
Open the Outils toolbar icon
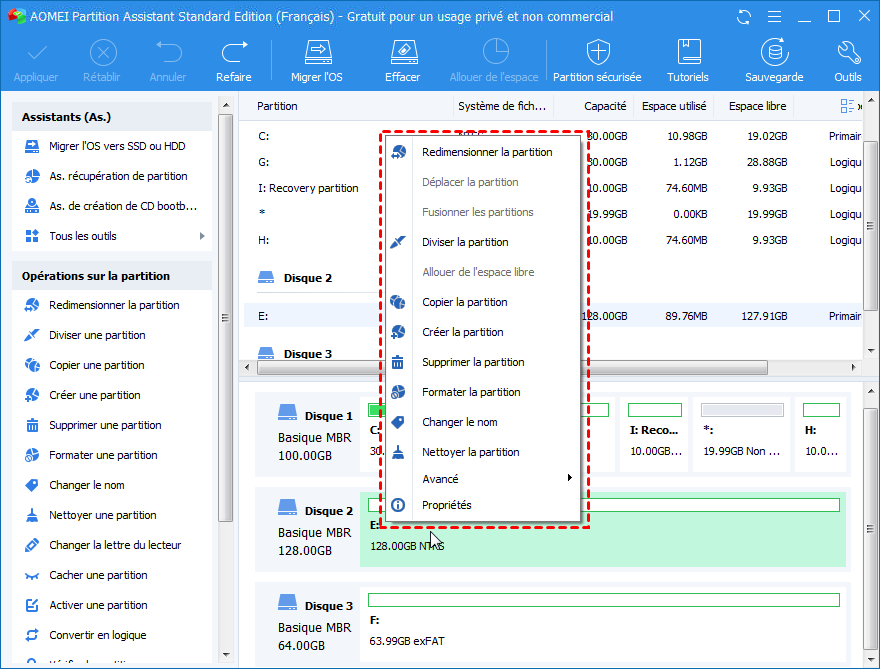coord(847,61)
